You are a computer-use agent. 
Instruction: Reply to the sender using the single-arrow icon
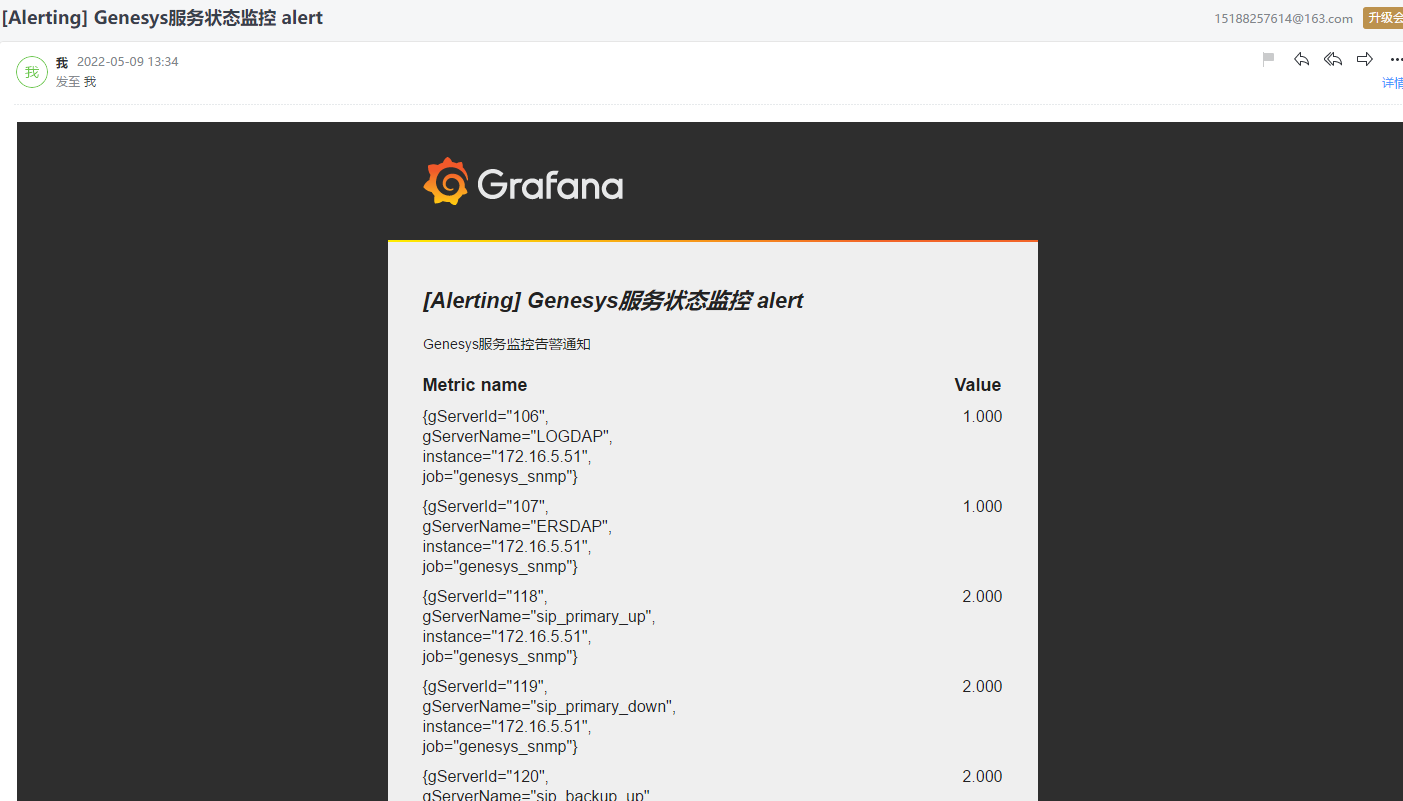coord(1301,60)
